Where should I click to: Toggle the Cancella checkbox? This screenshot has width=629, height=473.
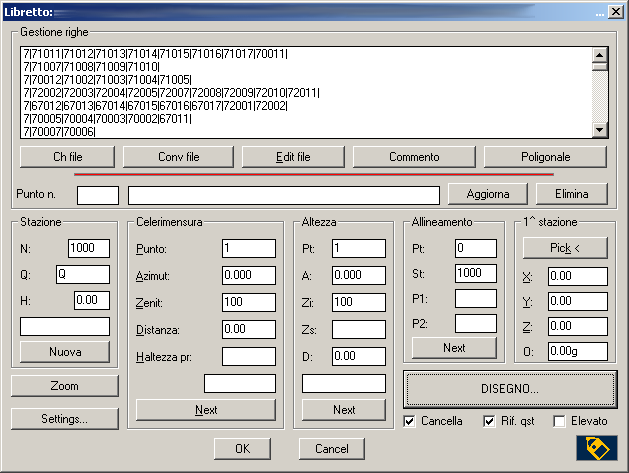click(x=409, y=421)
